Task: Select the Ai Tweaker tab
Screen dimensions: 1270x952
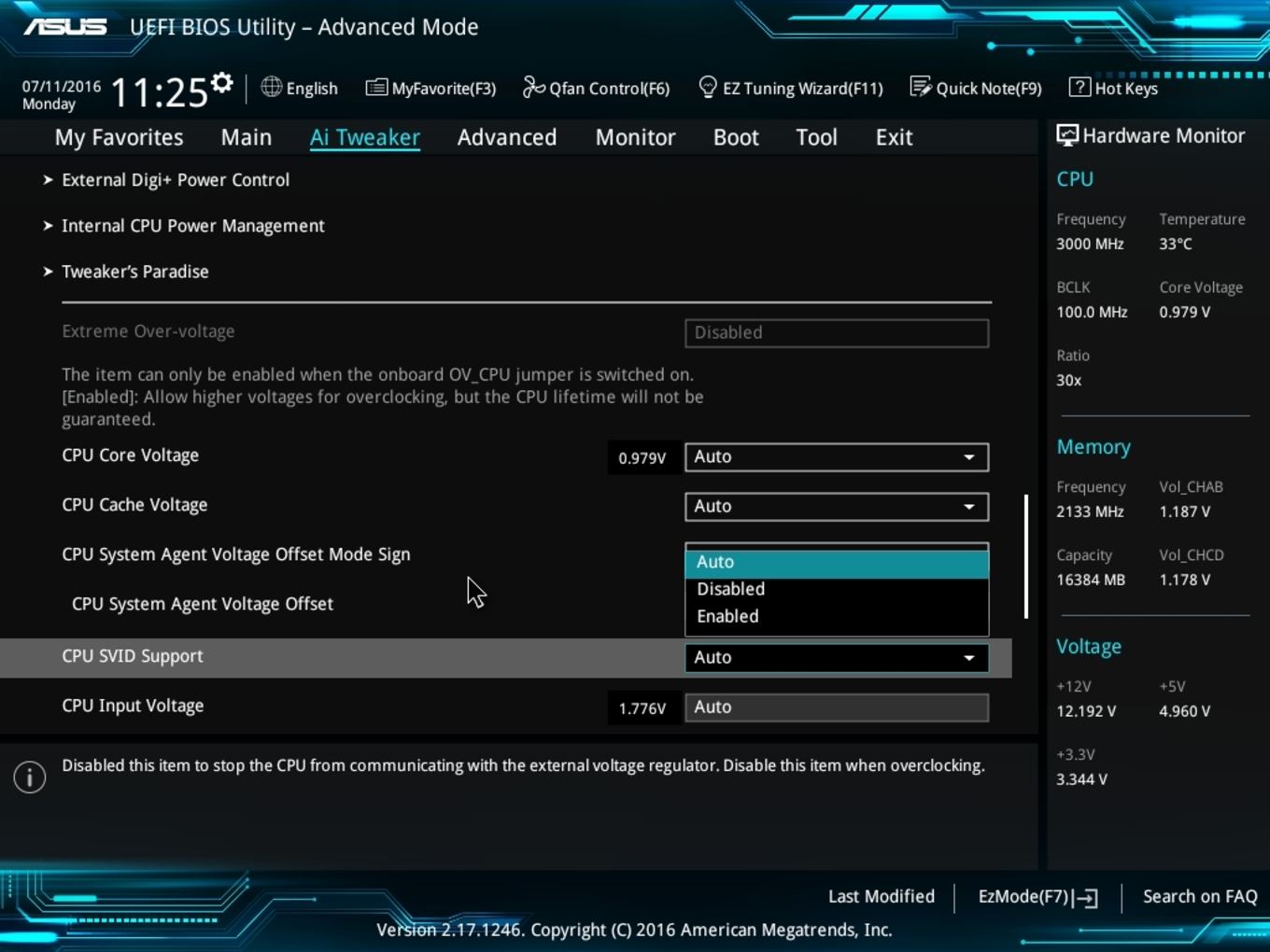Action: coord(365,137)
